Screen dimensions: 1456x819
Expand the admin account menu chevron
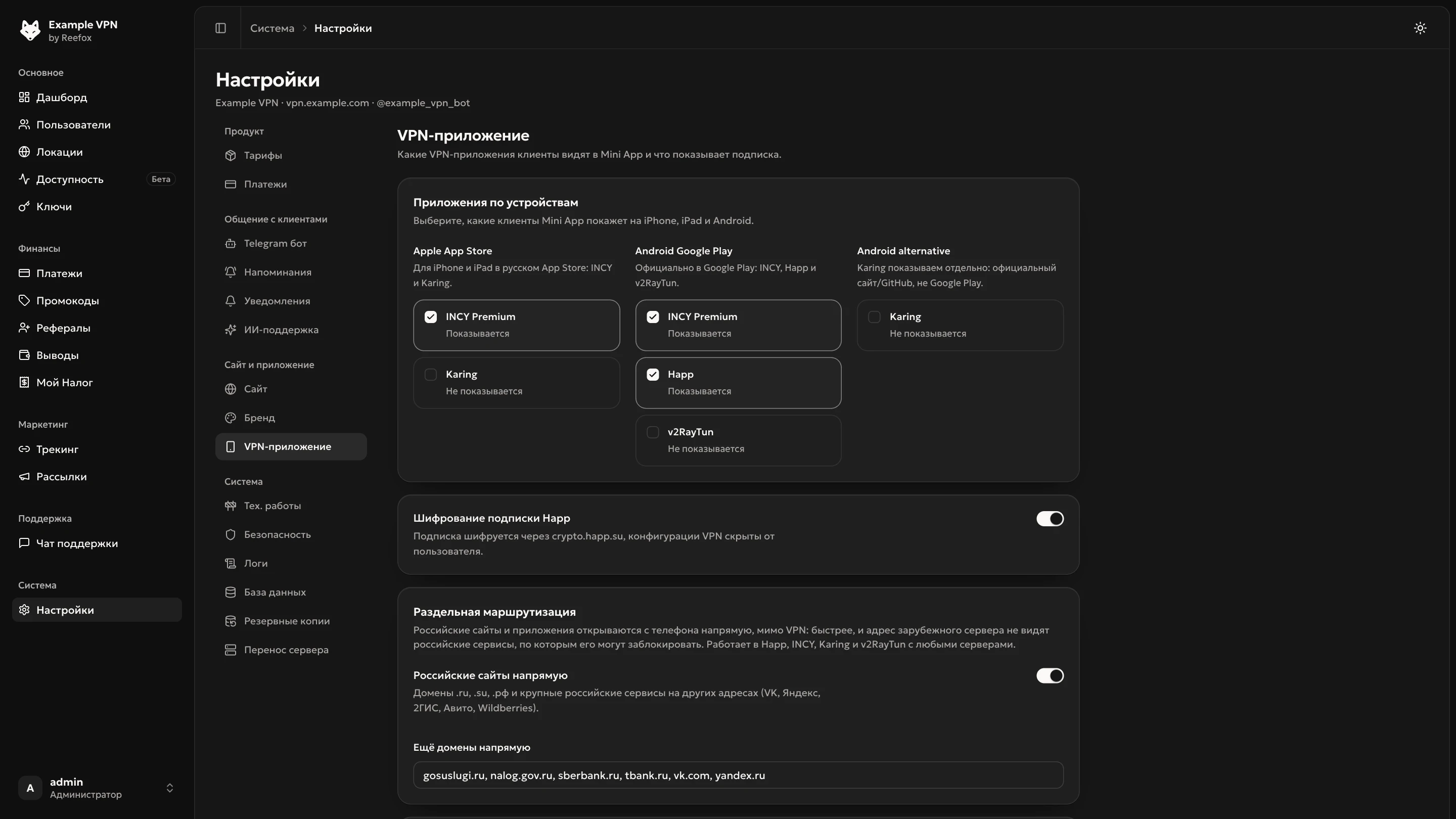[x=169, y=788]
